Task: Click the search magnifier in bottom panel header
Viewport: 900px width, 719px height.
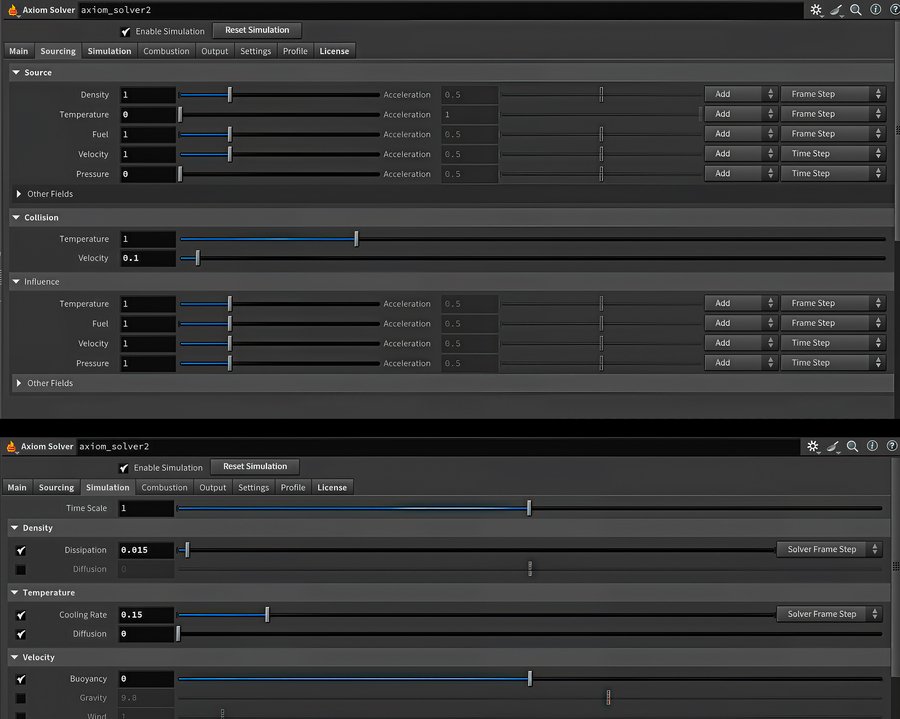Action: click(852, 446)
